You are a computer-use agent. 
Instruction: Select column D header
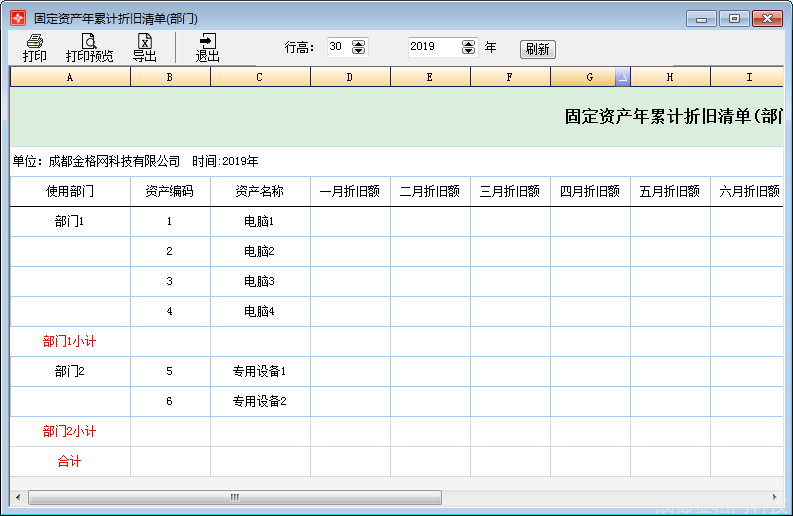click(350, 77)
